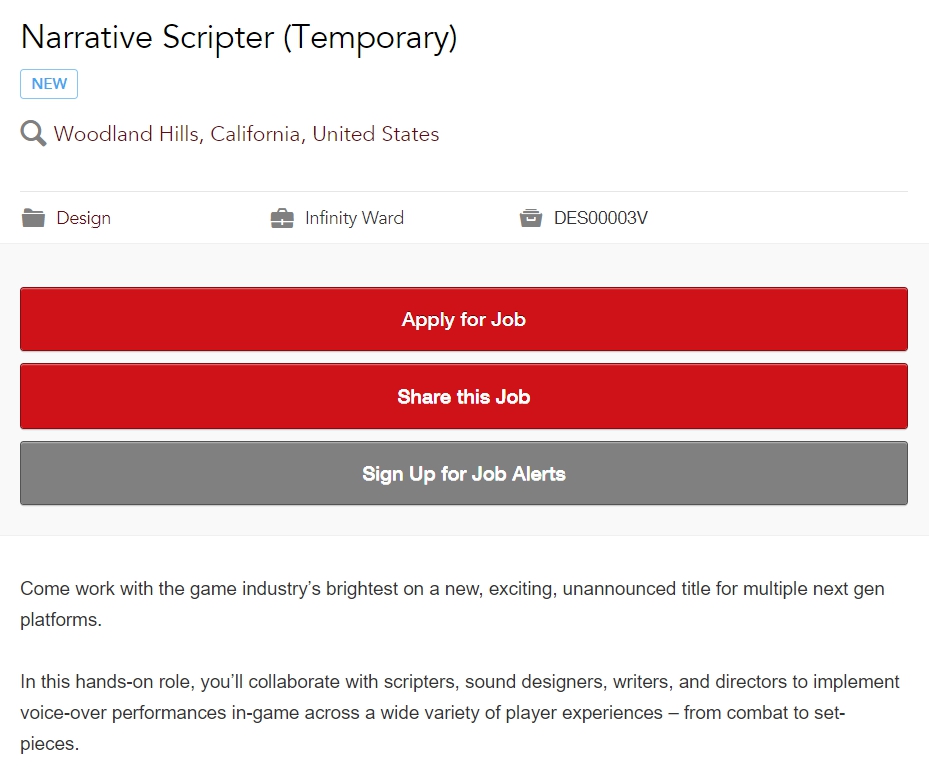Screen dimensions: 929x767
Task: Click the Narrative Scripter (Temporary) heading
Action: pos(239,37)
